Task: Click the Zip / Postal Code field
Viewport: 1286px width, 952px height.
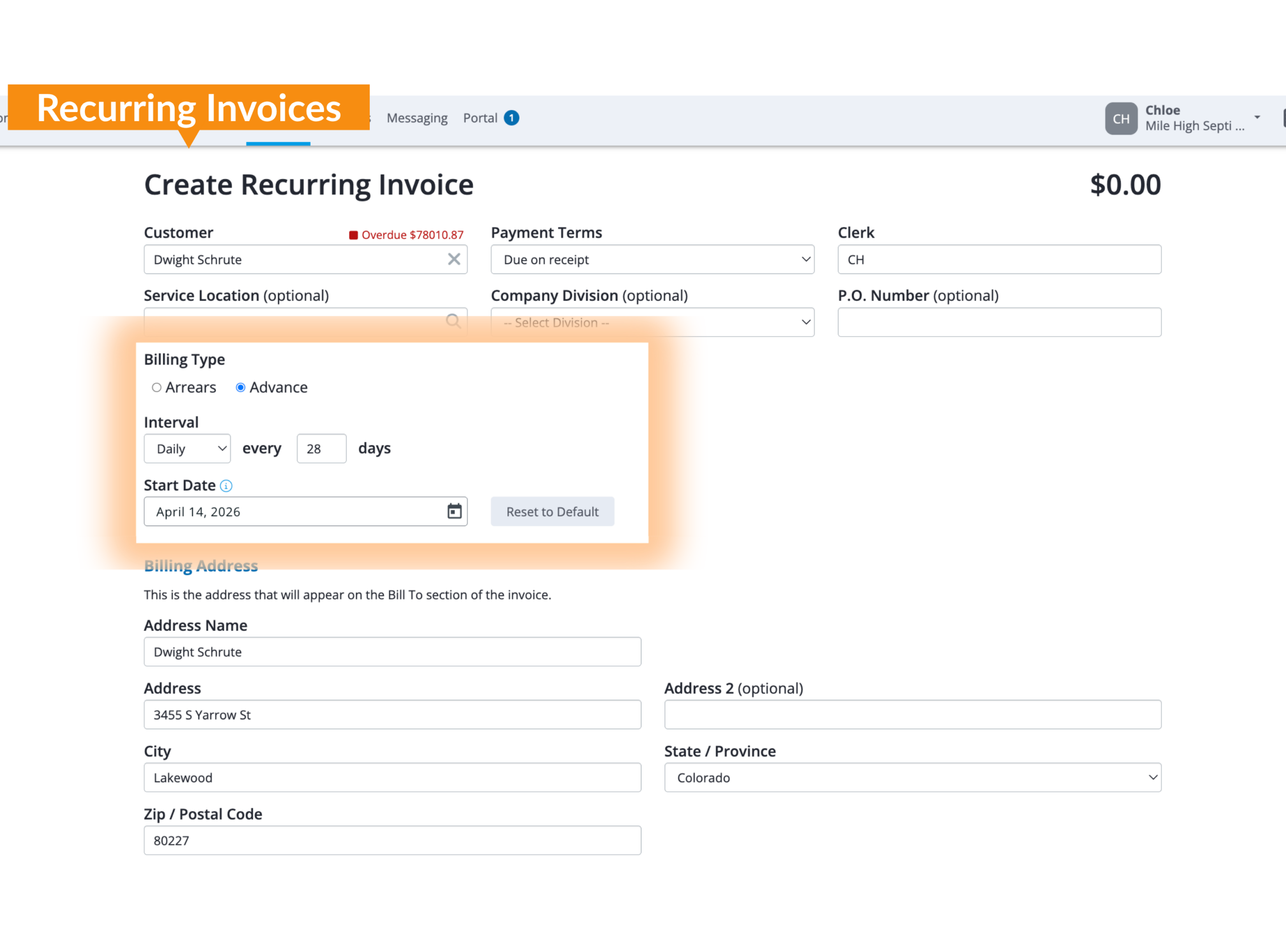Action: (x=392, y=840)
